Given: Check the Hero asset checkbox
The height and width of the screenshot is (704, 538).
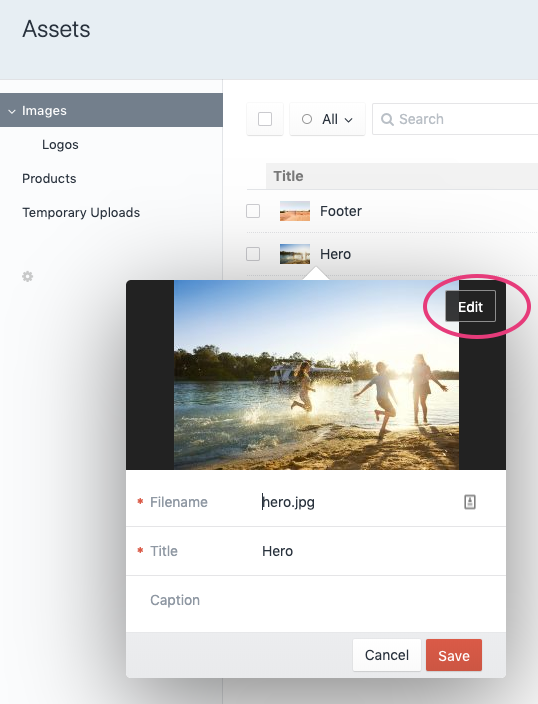Looking at the screenshot, I should click(x=253, y=254).
